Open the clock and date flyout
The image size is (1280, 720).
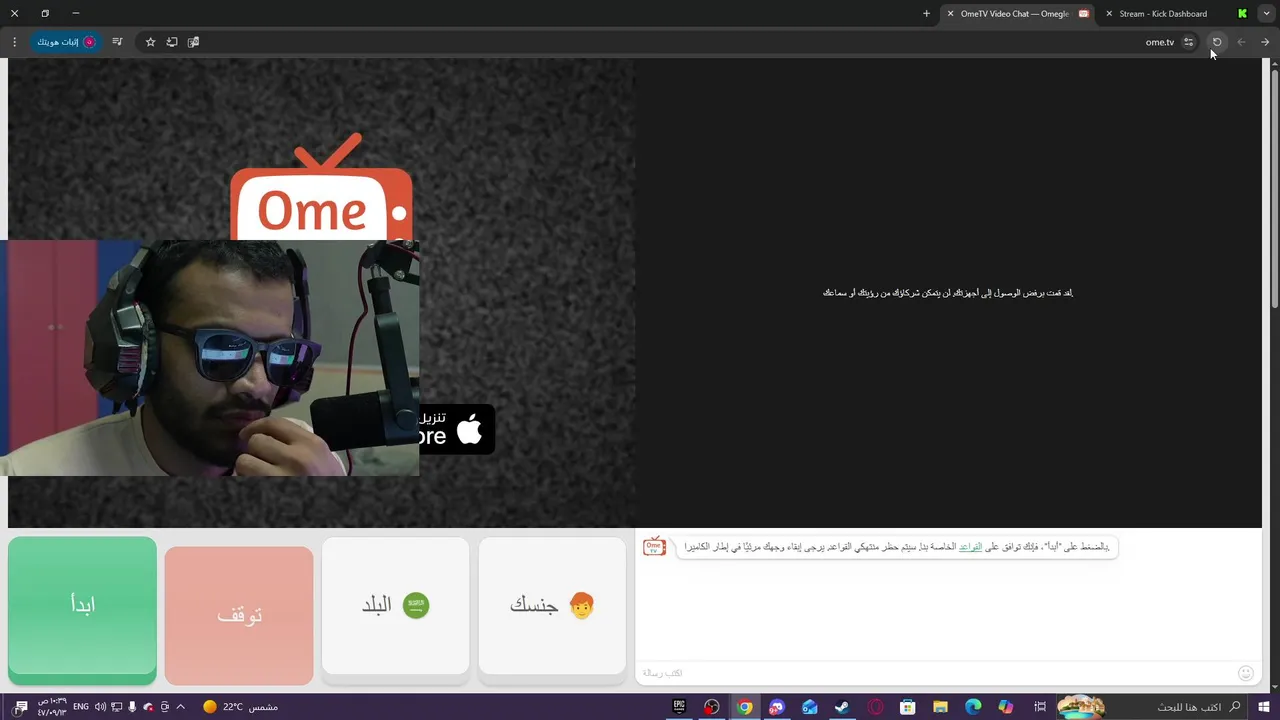click(52, 707)
